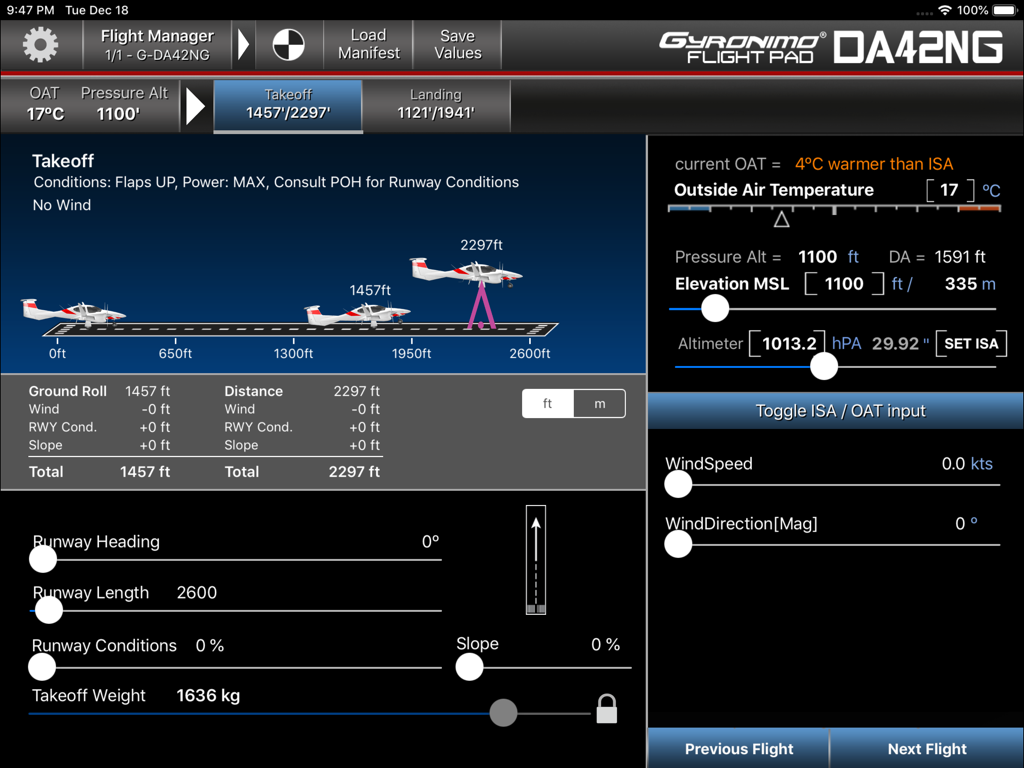This screenshot has width=1024, height=768.
Task: Adjust the WindSpeed slider
Action: [677, 484]
